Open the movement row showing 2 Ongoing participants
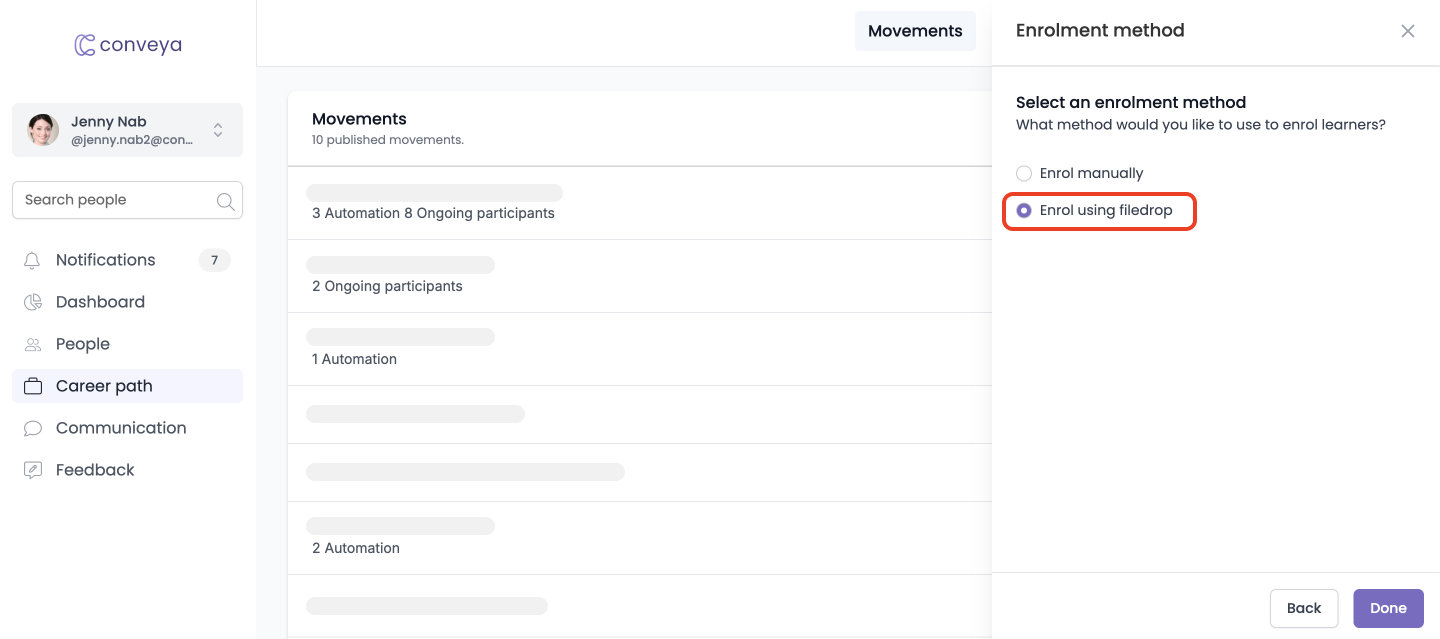 640,276
